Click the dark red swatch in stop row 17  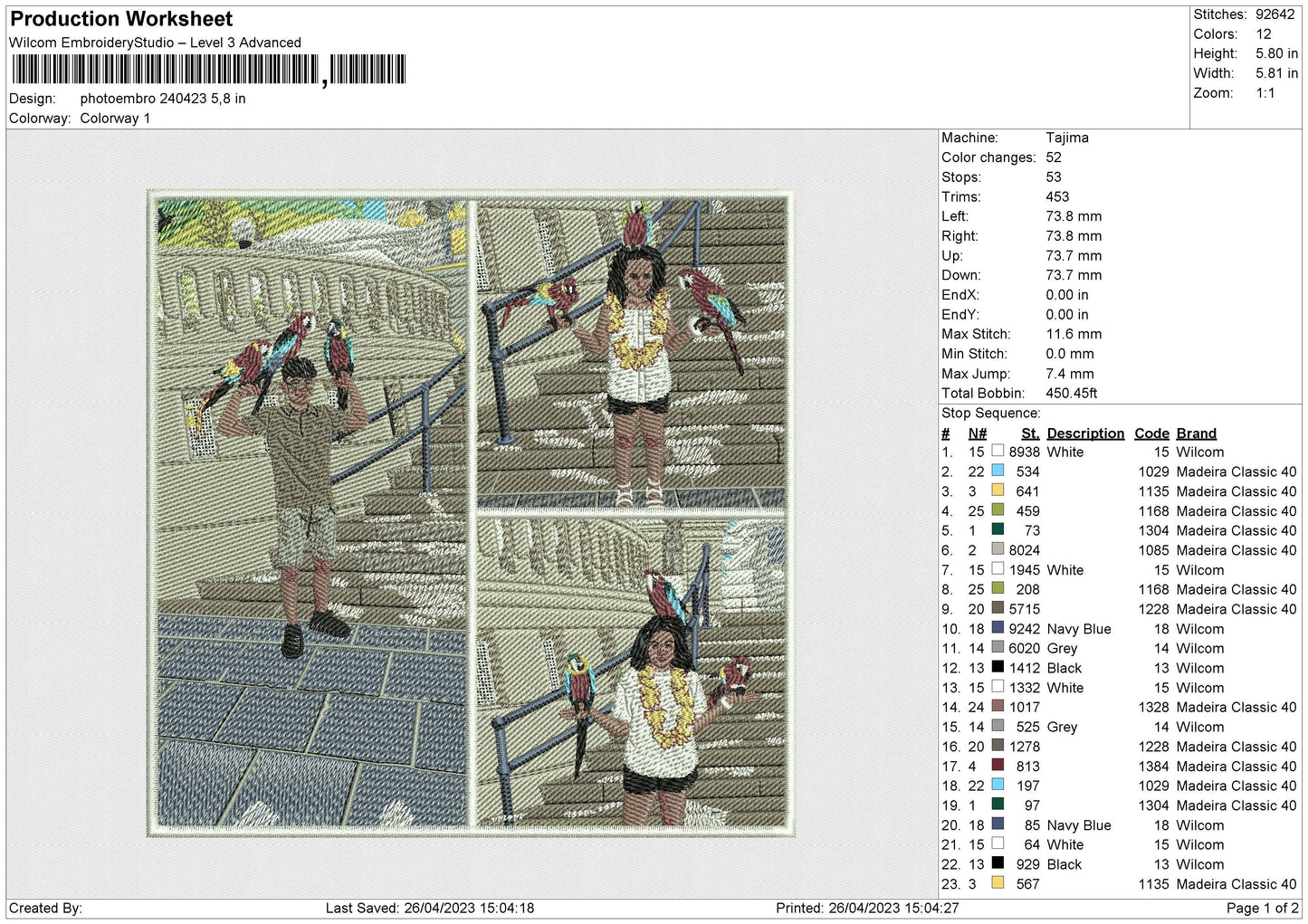[998, 766]
